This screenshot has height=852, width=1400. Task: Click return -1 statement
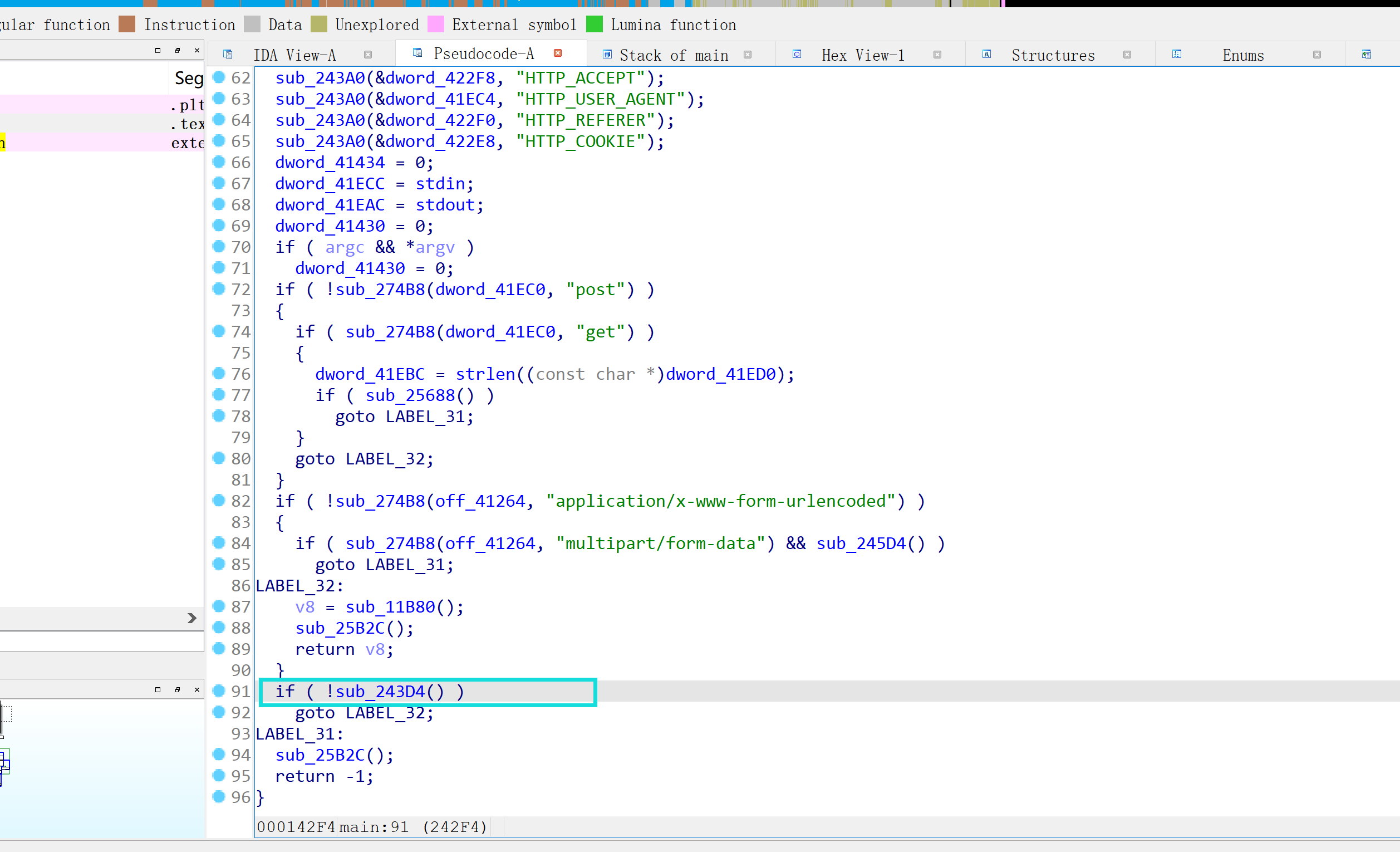pos(325,776)
